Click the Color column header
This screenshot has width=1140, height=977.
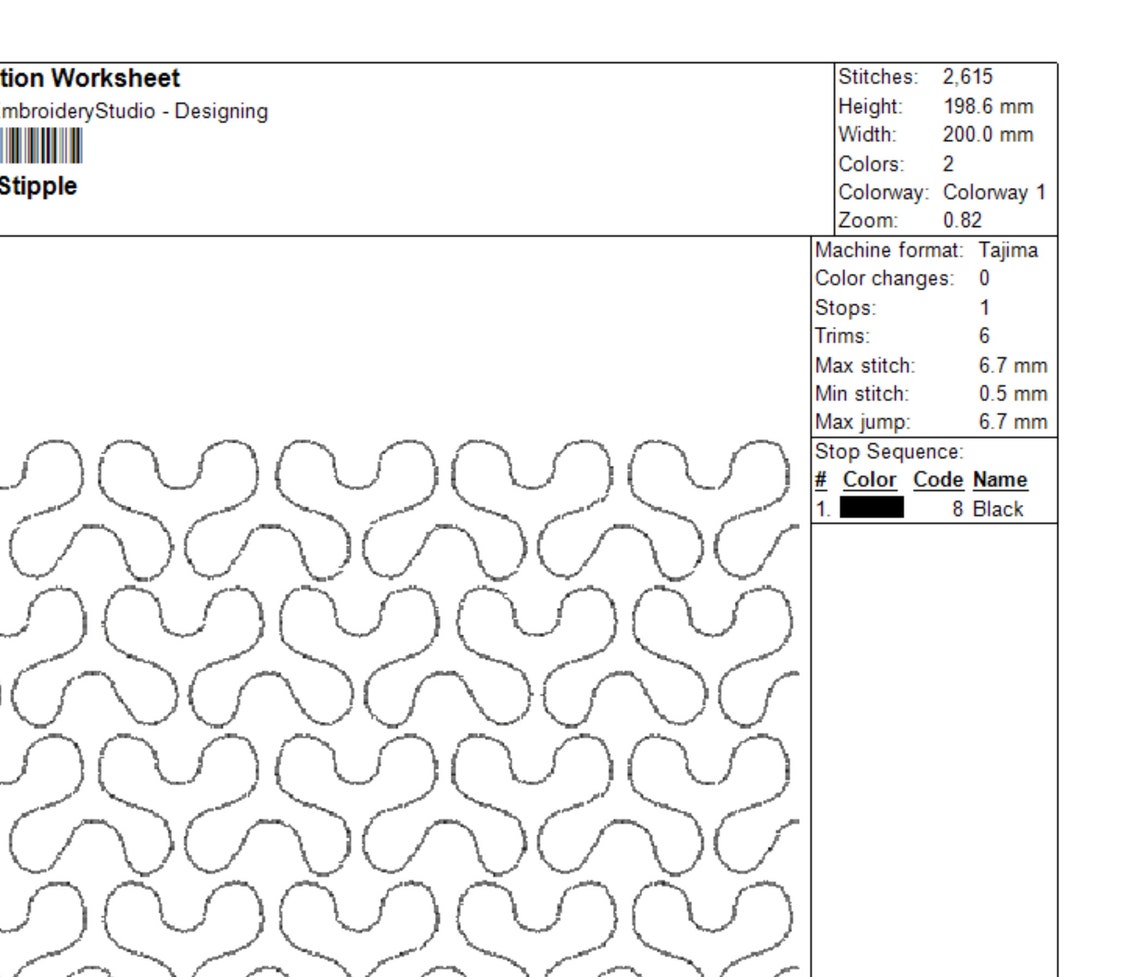869,480
